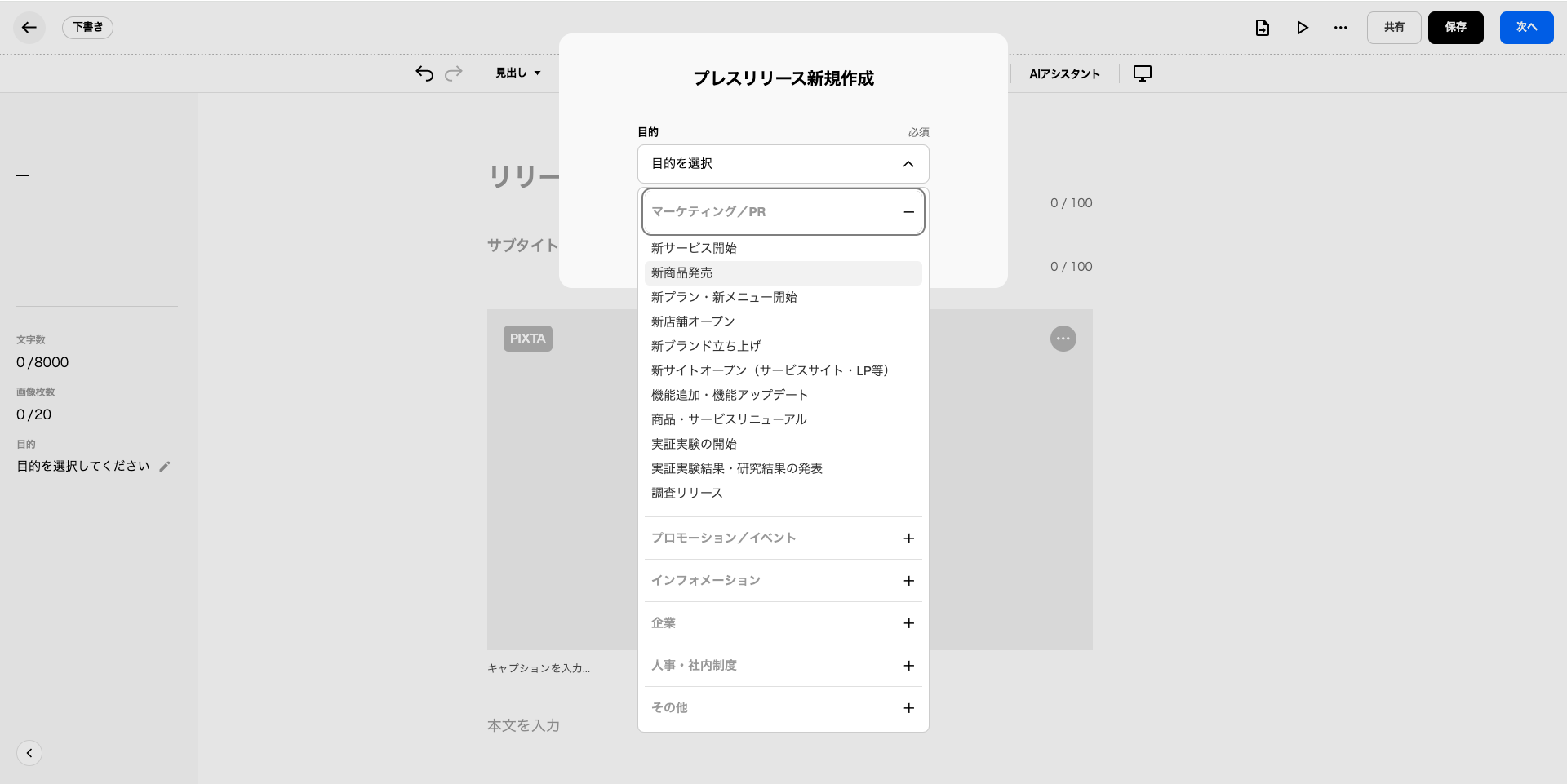Click the PIXTA badge on image
Screen dimensions: 1567x784
click(528, 339)
